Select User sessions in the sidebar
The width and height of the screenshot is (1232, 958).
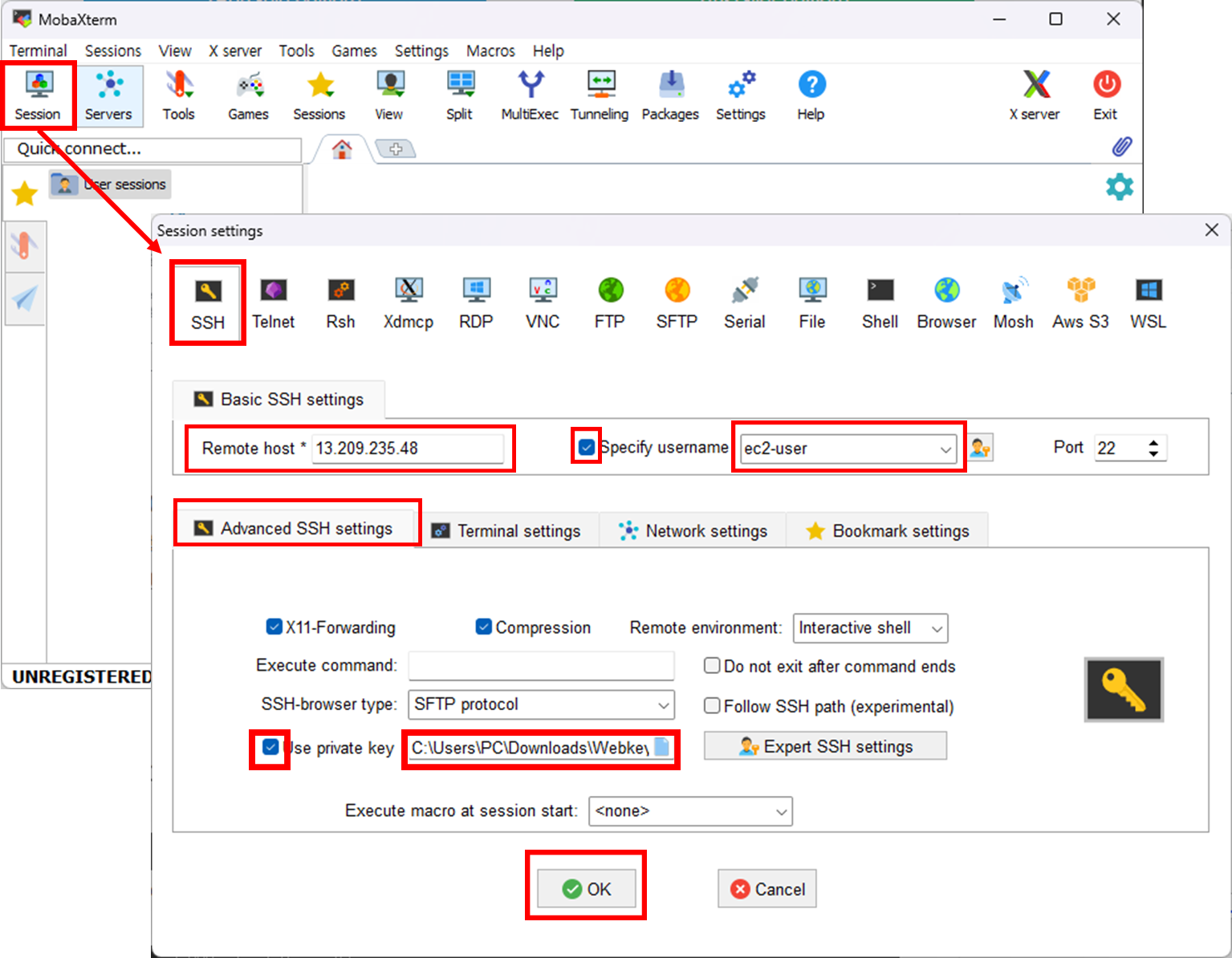pos(110,185)
